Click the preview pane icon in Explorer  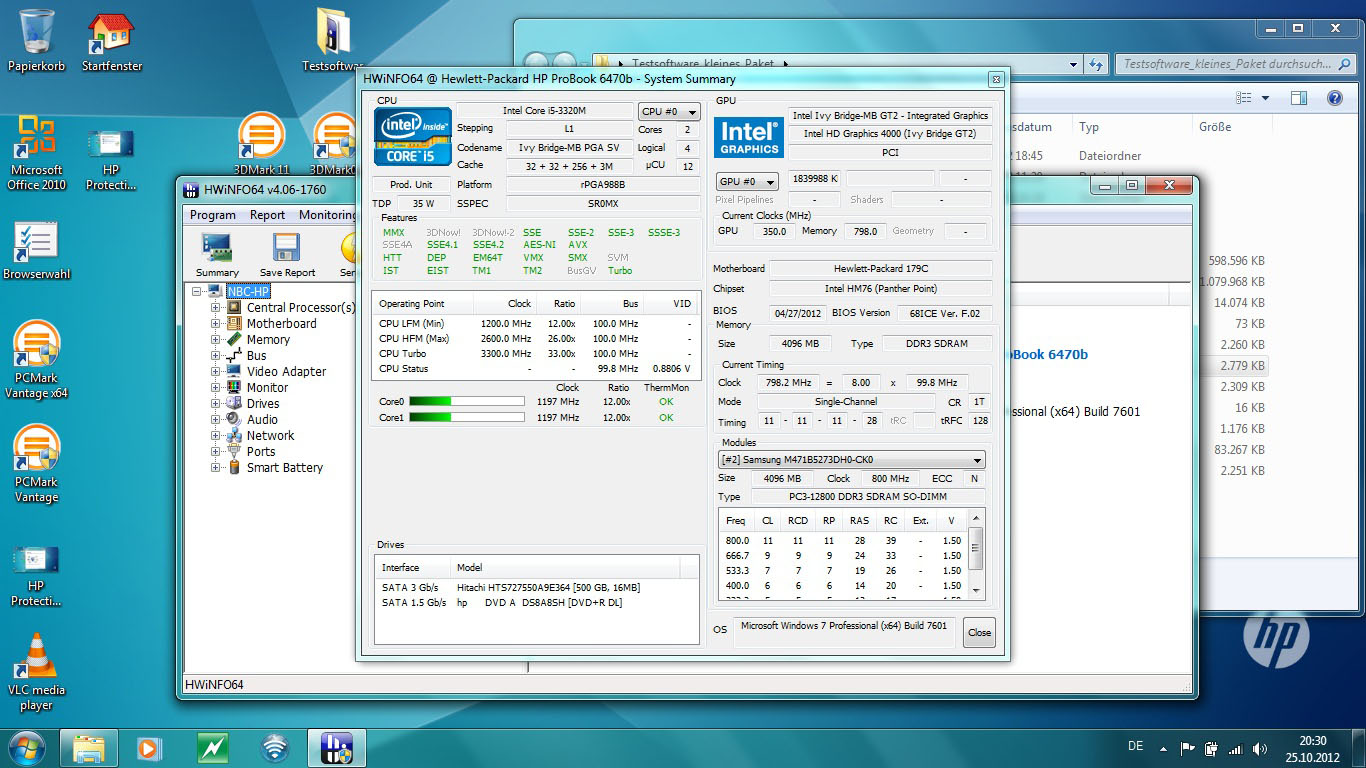point(1298,98)
